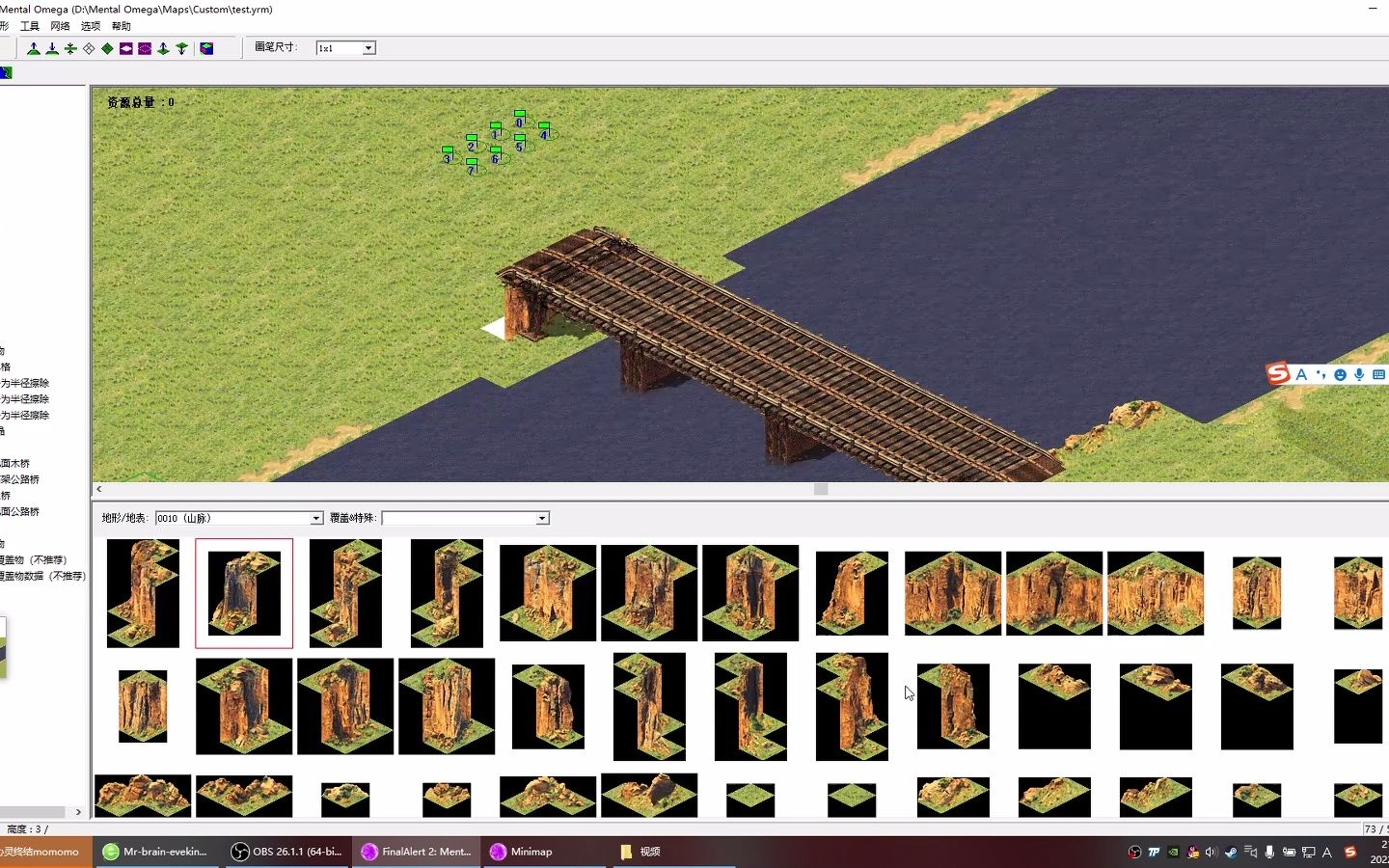Image resolution: width=1389 pixels, height=868 pixels.
Task: Click Sogou voice input microphone
Action: pyautogui.click(x=1359, y=374)
